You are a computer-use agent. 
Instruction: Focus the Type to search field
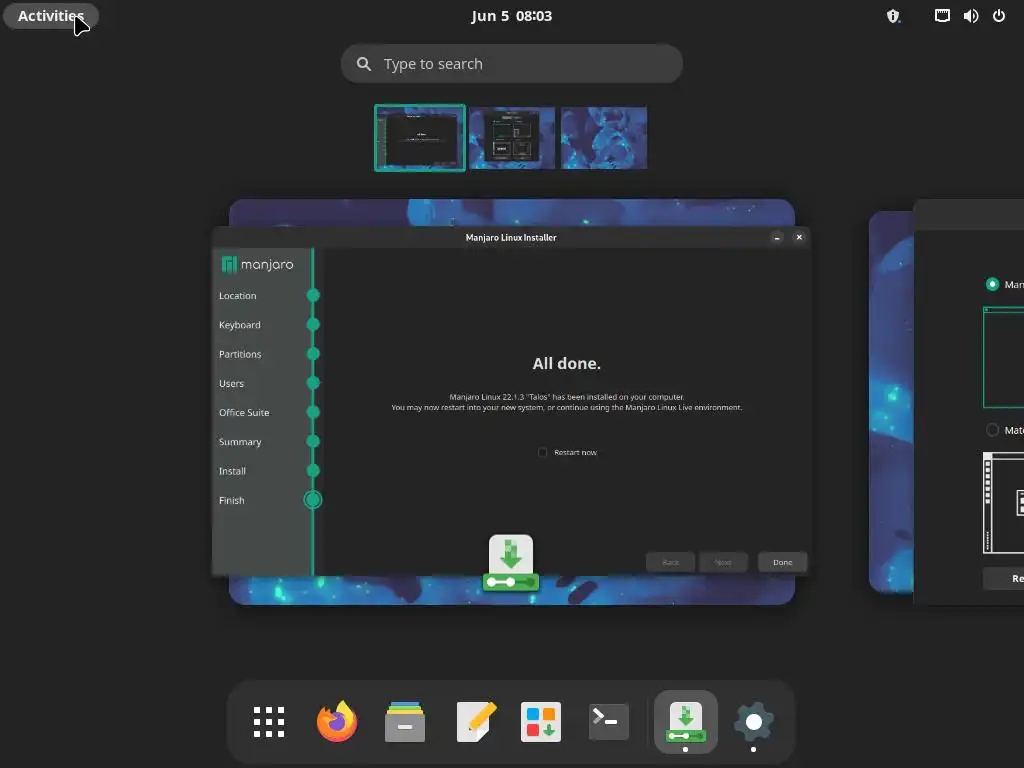pos(511,63)
